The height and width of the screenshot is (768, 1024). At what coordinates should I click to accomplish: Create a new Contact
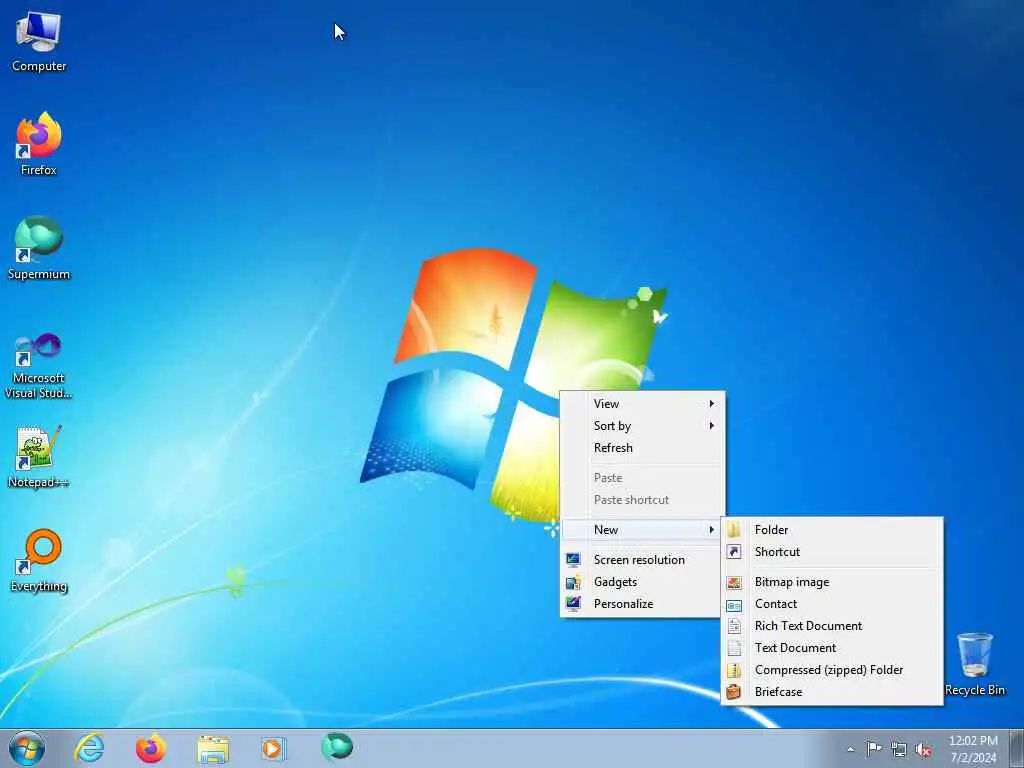(832, 604)
